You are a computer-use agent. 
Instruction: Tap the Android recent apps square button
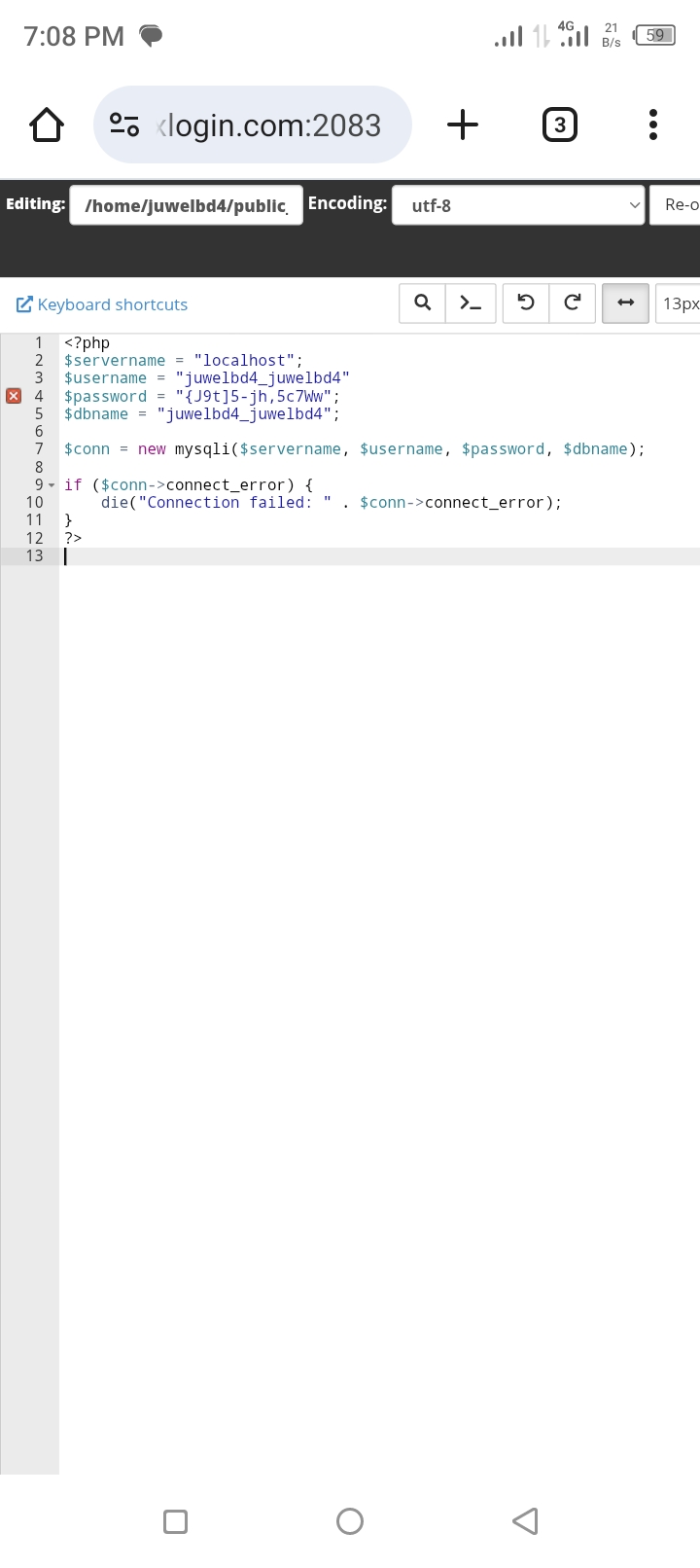pyautogui.click(x=176, y=1521)
